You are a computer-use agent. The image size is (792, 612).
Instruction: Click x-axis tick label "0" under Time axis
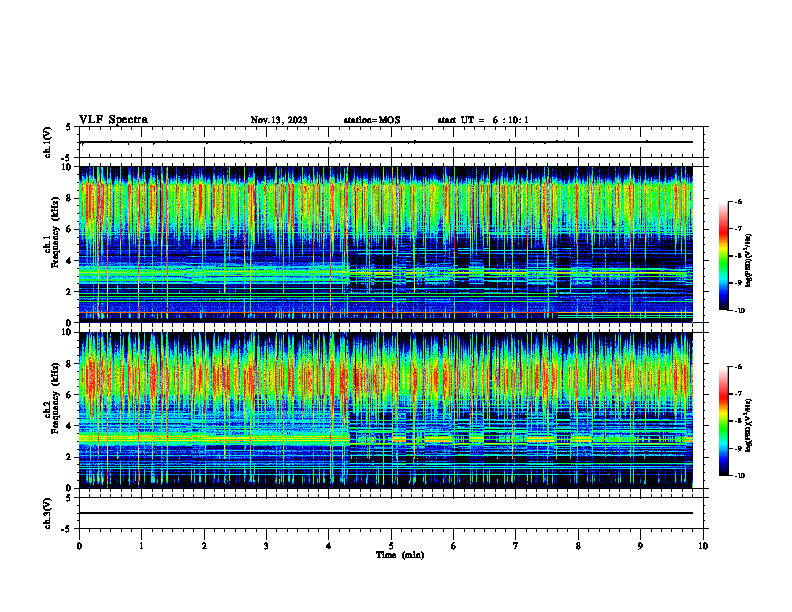coord(79,546)
